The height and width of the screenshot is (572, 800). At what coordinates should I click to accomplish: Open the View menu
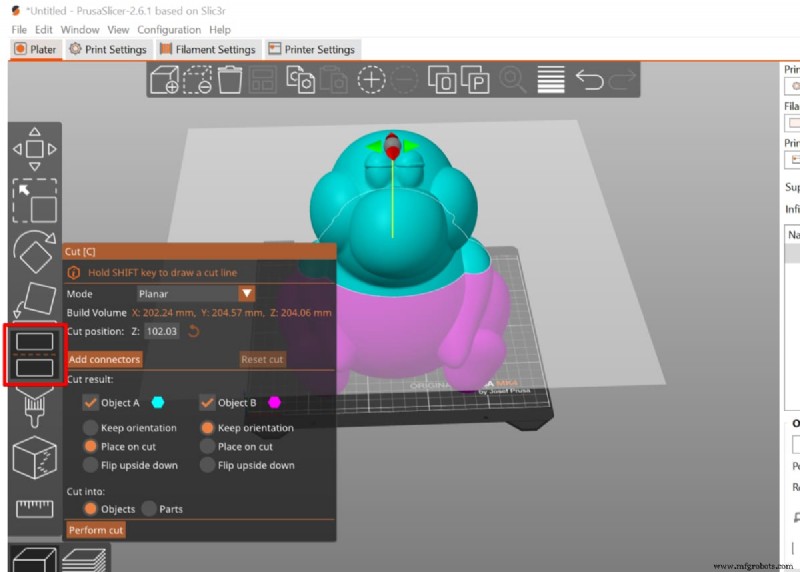118,30
